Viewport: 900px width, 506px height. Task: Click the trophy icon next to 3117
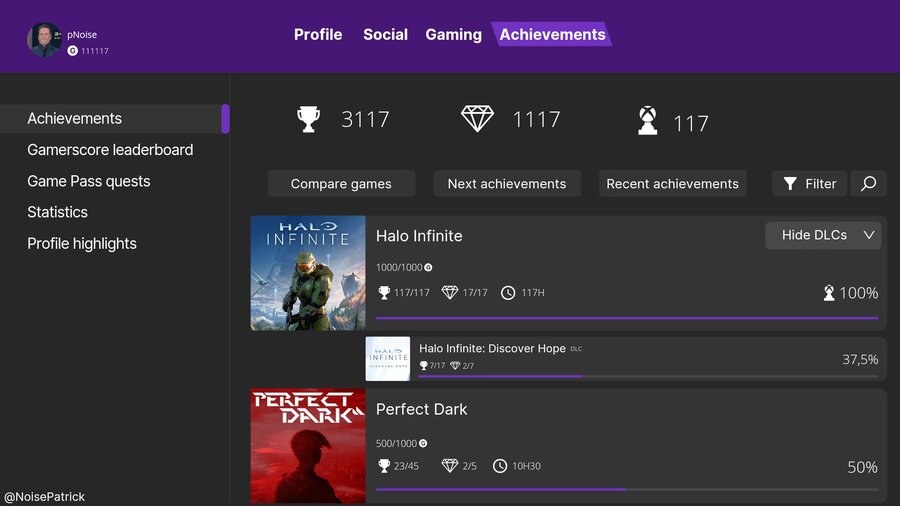tap(308, 119)
